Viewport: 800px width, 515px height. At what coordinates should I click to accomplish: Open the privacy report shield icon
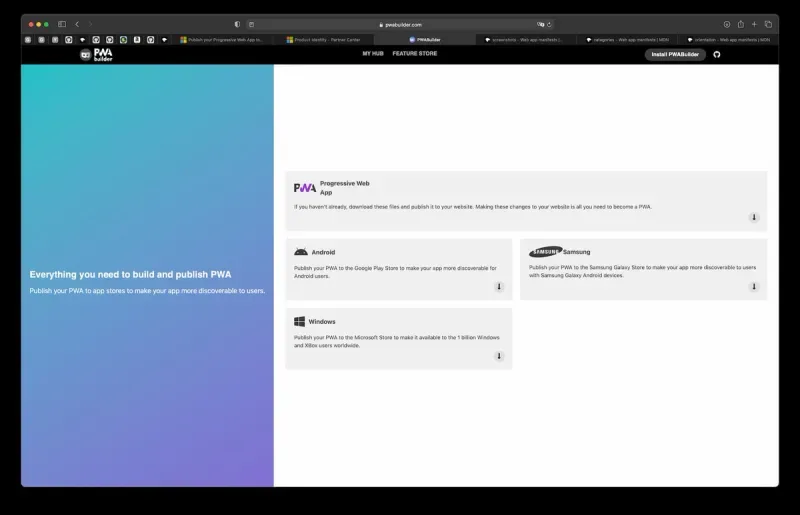[237, 24]
